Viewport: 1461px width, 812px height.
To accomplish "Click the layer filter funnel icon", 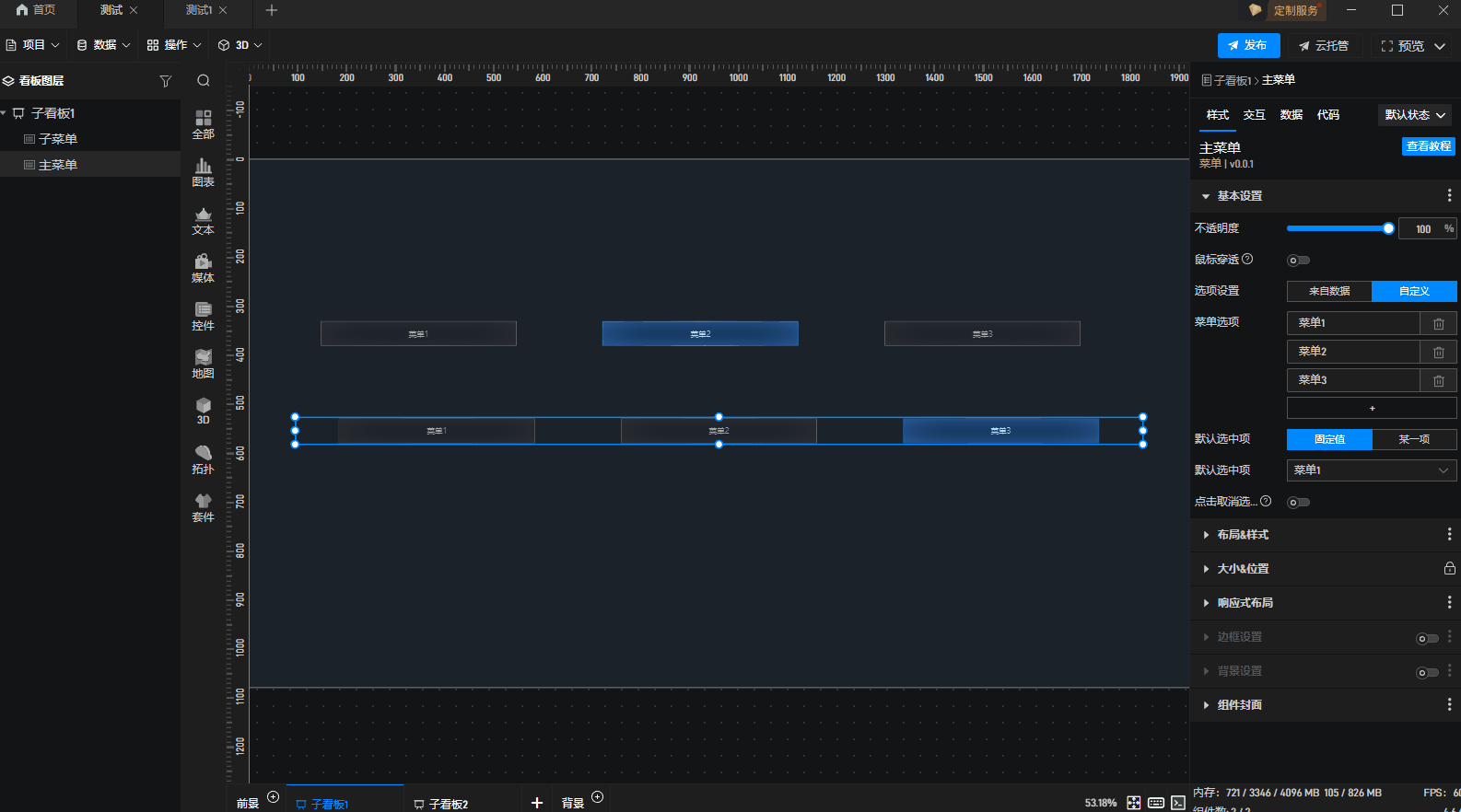I will pos(166,81).
